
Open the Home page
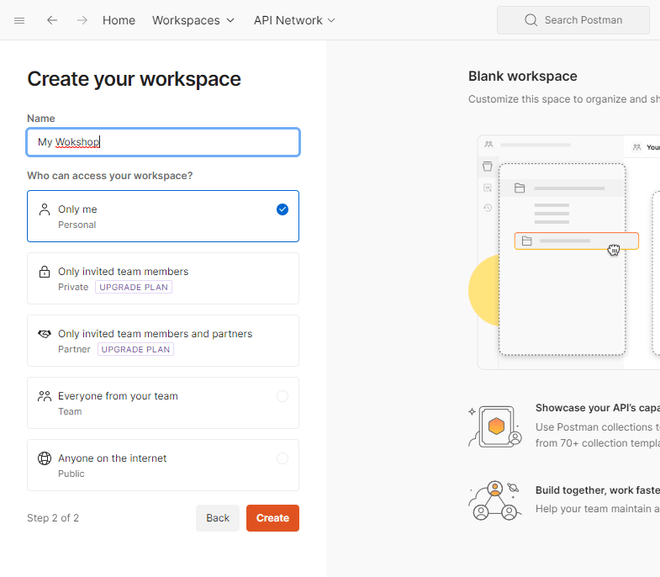click(119, 20)
